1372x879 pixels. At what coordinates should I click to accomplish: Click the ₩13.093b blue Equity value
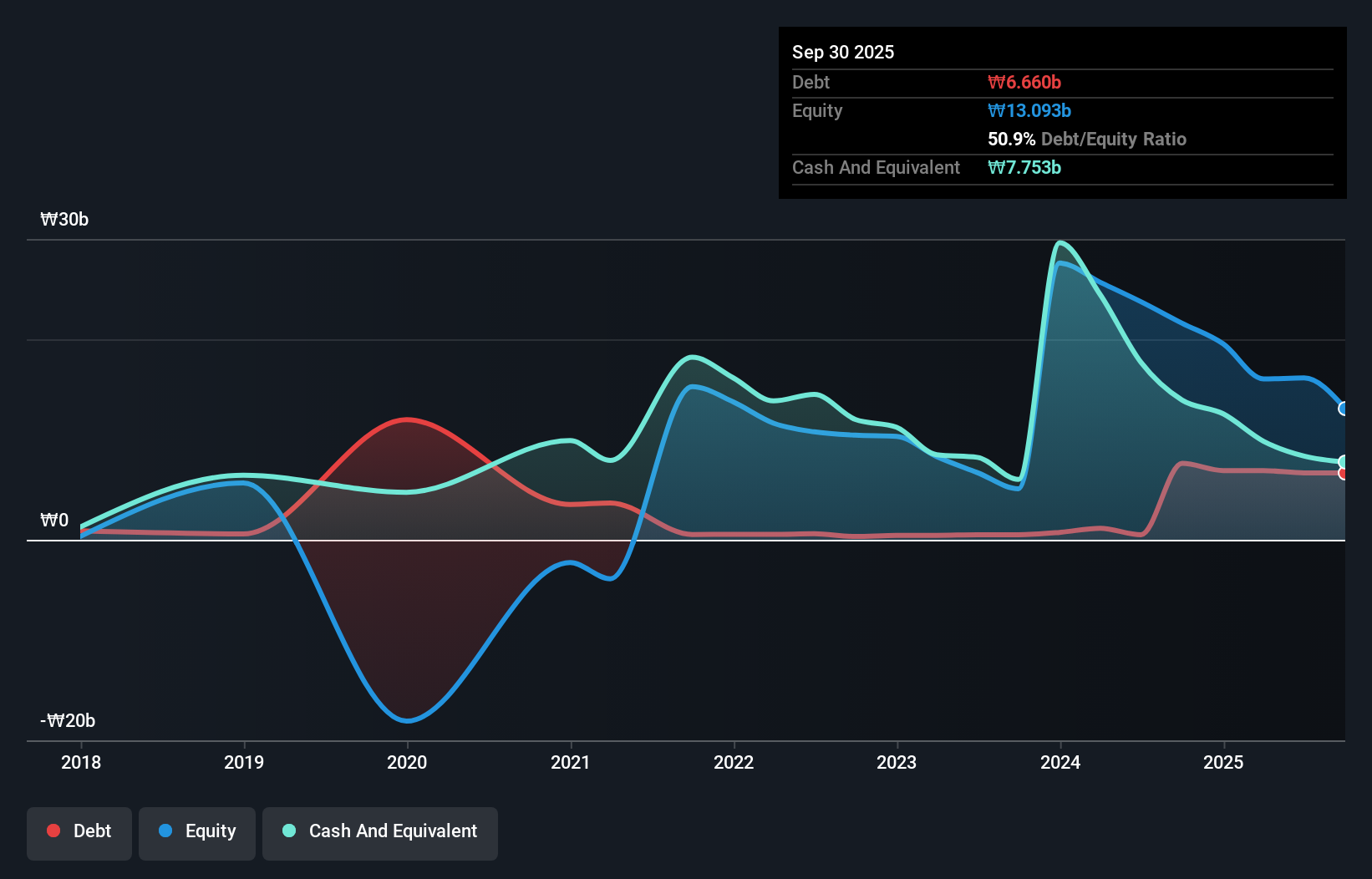click(x=1029, y=110)
